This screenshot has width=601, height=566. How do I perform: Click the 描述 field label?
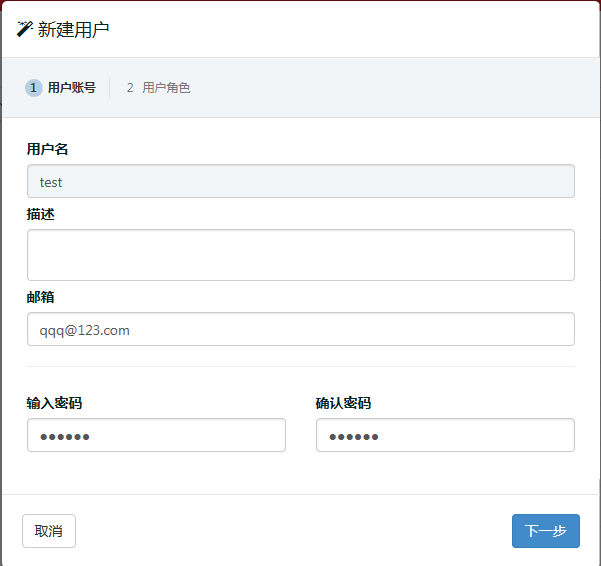pos(40,214)
